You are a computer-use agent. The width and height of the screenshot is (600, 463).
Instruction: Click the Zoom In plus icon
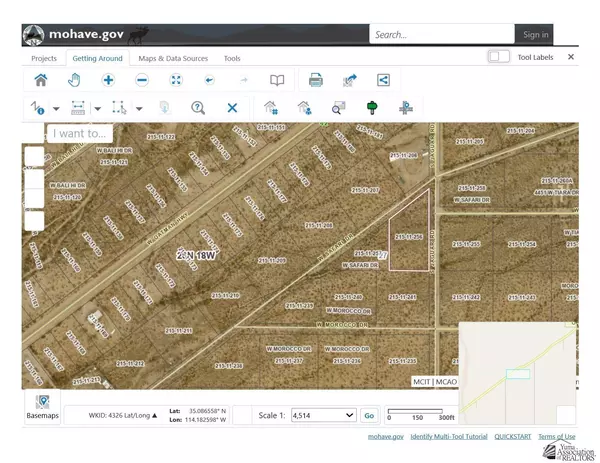point(109,80)
